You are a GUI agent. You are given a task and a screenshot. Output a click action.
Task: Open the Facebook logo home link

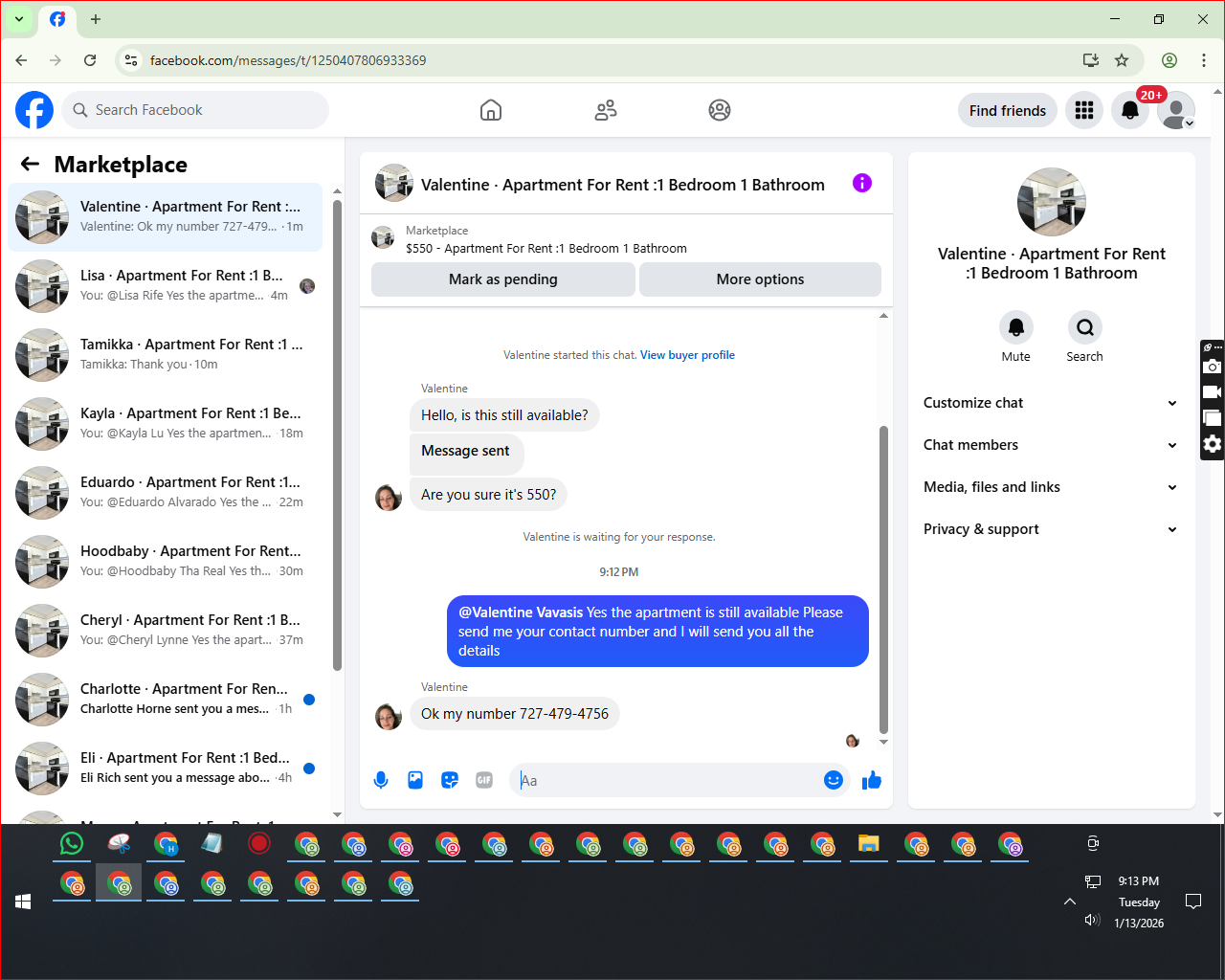pyautogui.click(x=34, y=110)
